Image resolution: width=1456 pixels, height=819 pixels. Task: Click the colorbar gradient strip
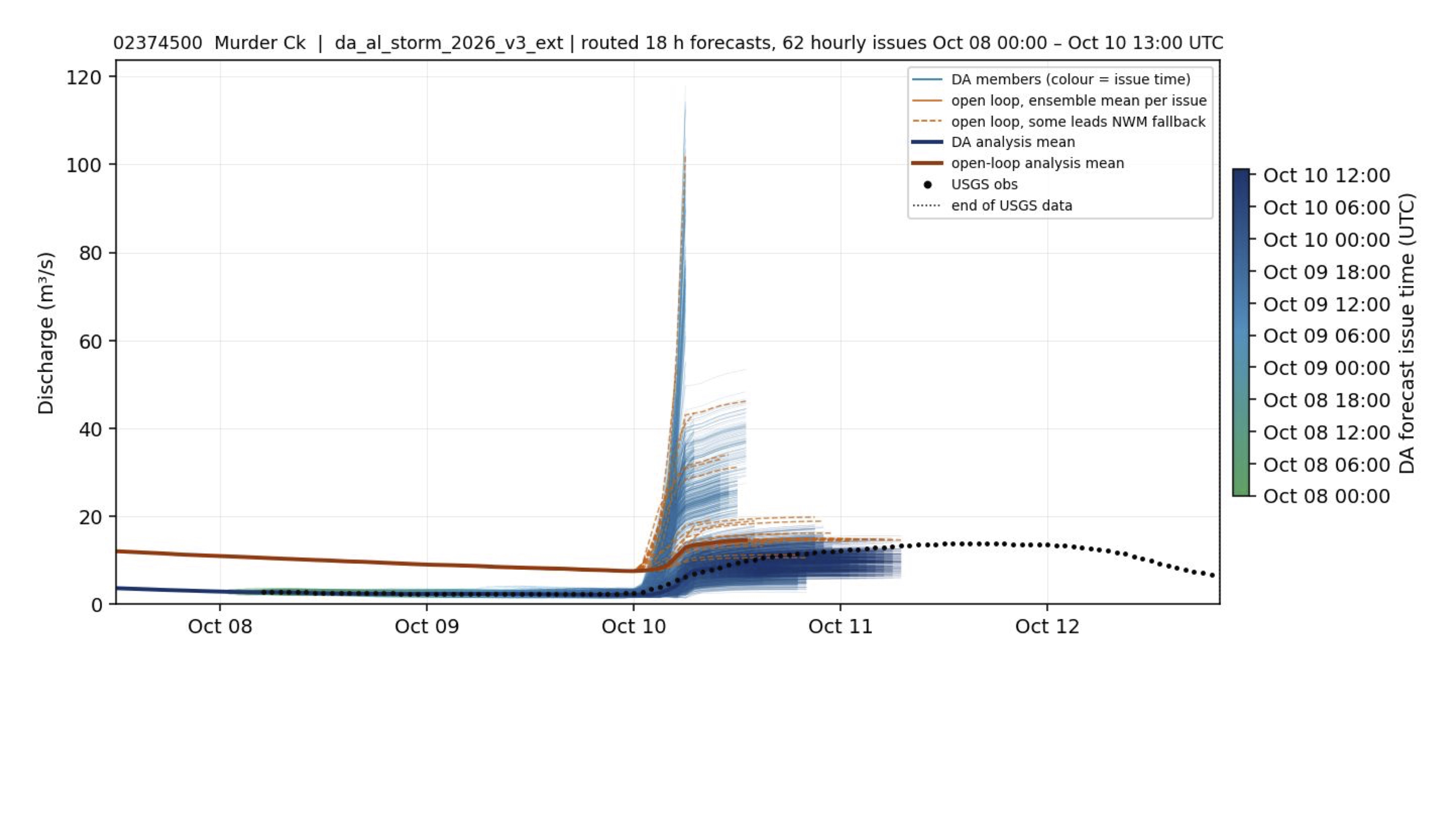(x=1241, y=332)
